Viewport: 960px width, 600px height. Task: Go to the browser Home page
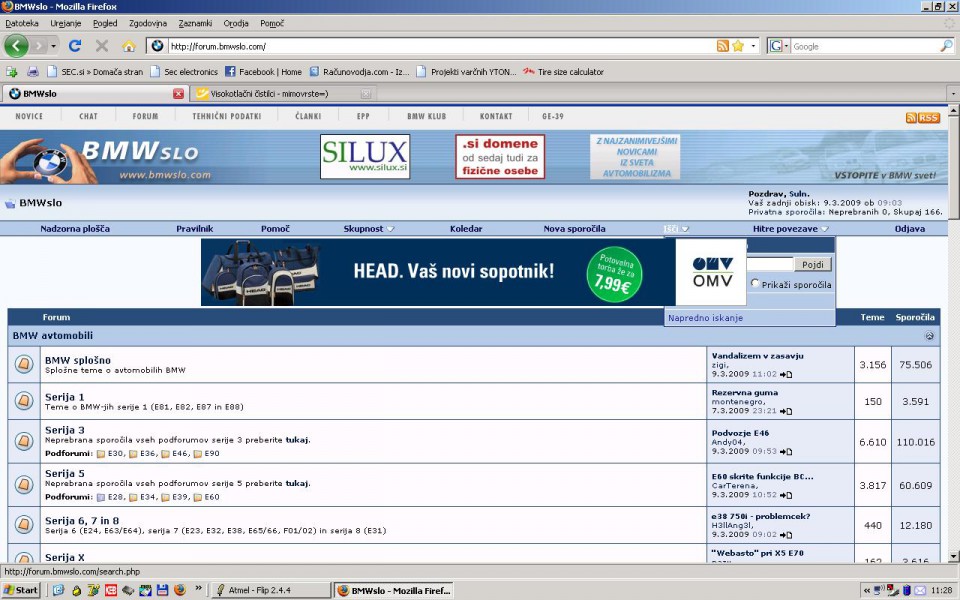(129, 46)
